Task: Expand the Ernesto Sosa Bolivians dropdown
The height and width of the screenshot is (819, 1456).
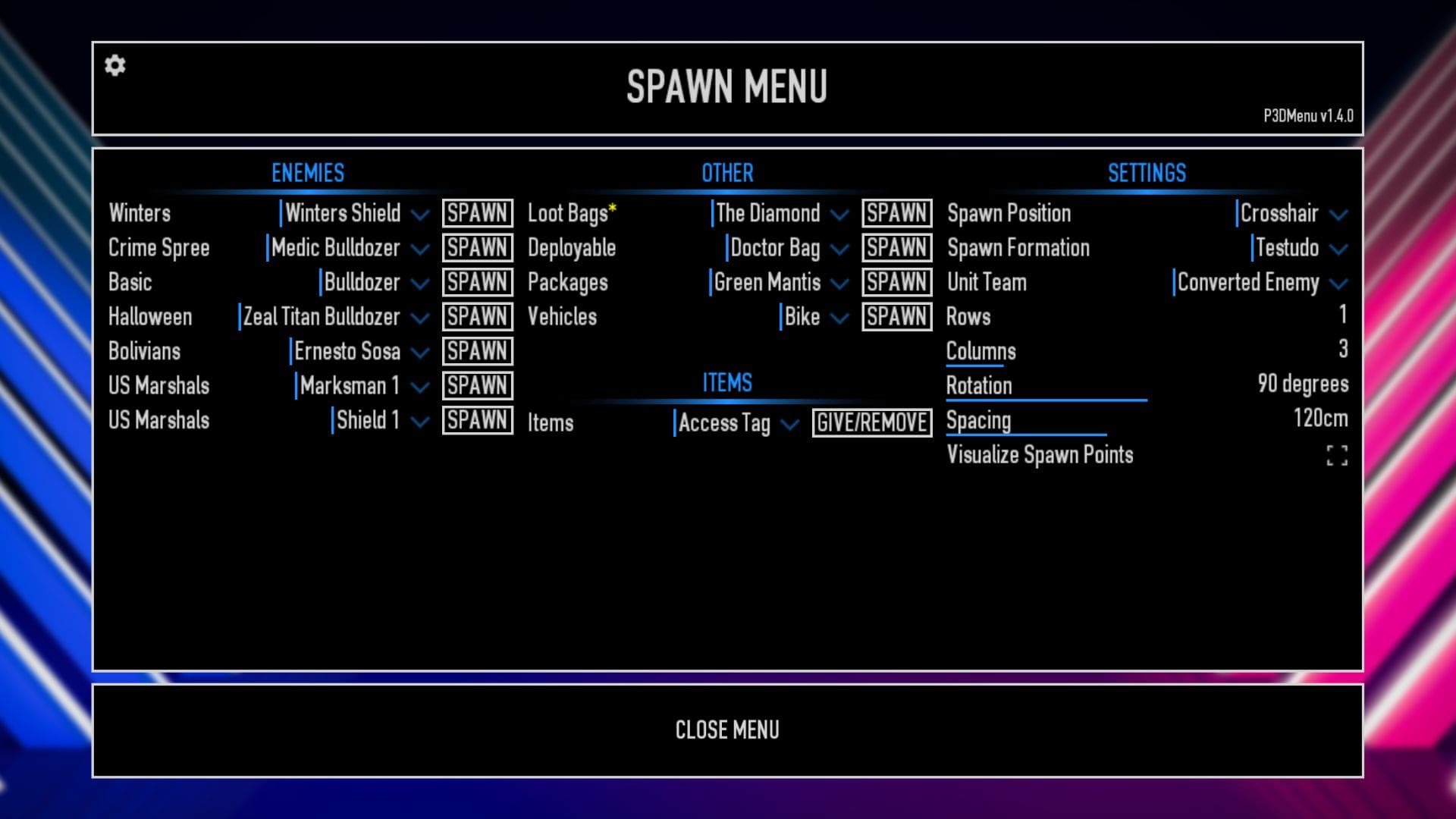Action: [420, 351]
